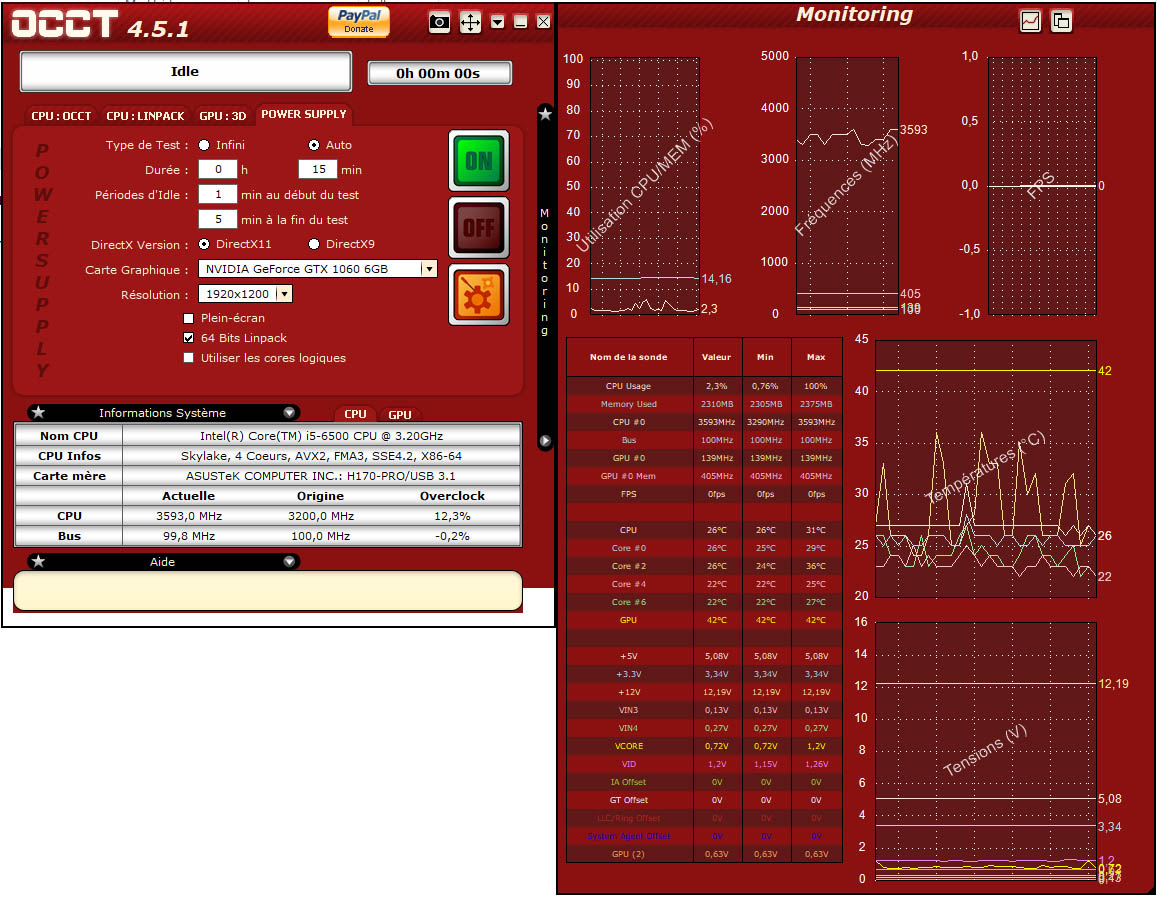Click the Durée hours field
Viewport: 1157px width, 897px height.
coord(218,170)
